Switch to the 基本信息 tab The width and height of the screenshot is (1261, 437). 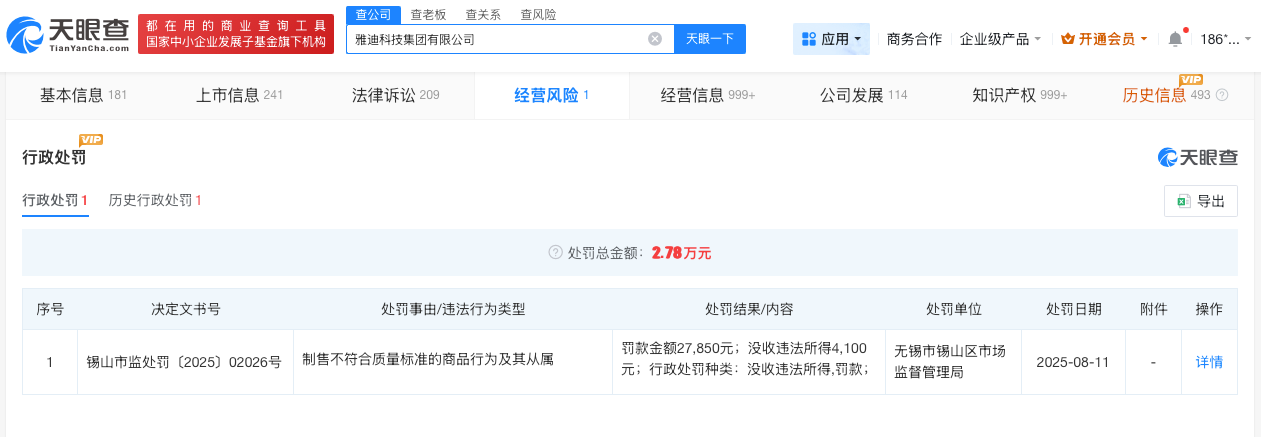tap(83, 96)
